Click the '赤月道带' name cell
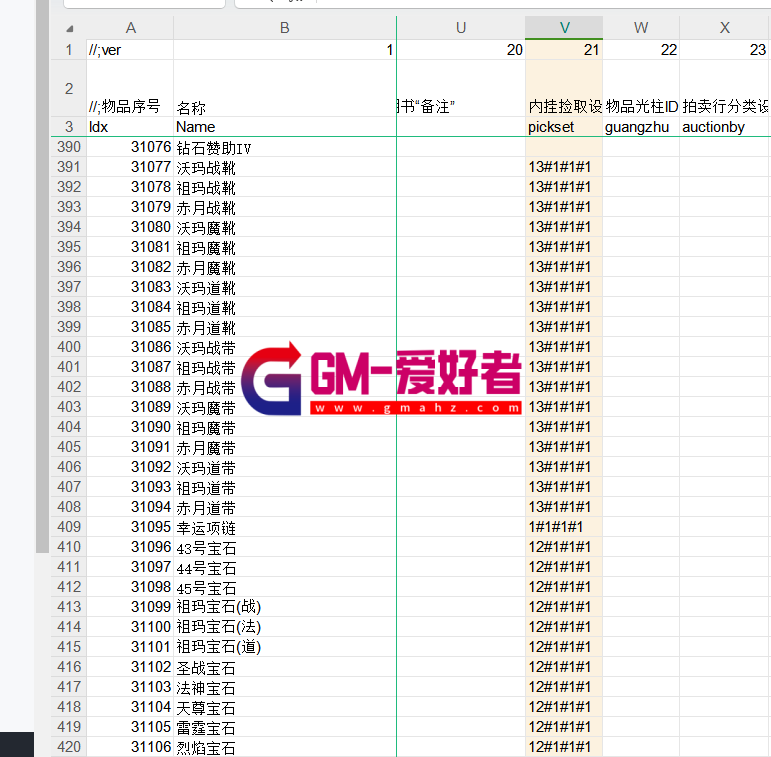Image resolution: width=771 pixels, height=757 pixels. pyautogui.click(x=285, y=507)
